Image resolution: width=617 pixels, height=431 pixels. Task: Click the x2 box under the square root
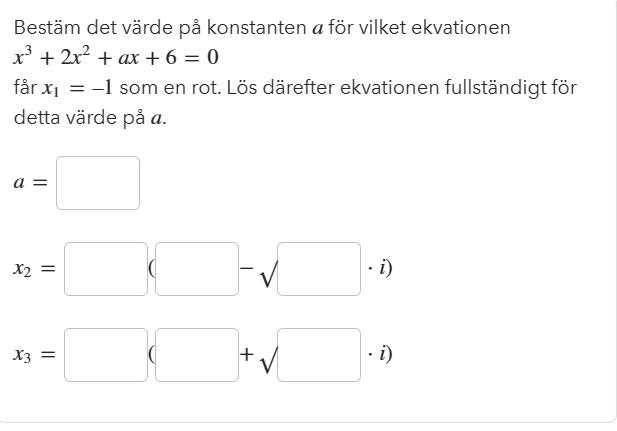pyautogui.click(x=319, y=269)
